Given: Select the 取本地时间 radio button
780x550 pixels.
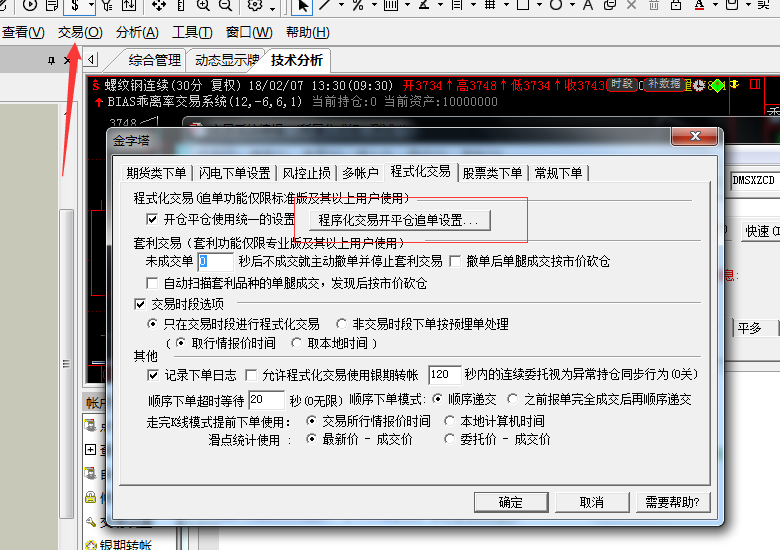Looking at the screenshot, I should click(x=296, y=343).
